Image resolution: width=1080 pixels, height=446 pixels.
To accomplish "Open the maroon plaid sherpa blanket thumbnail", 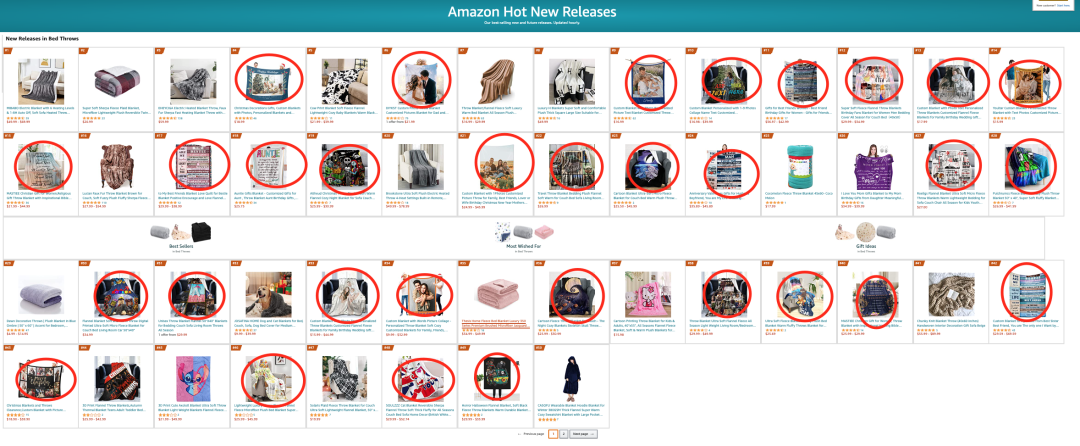I will click(116, 82).
